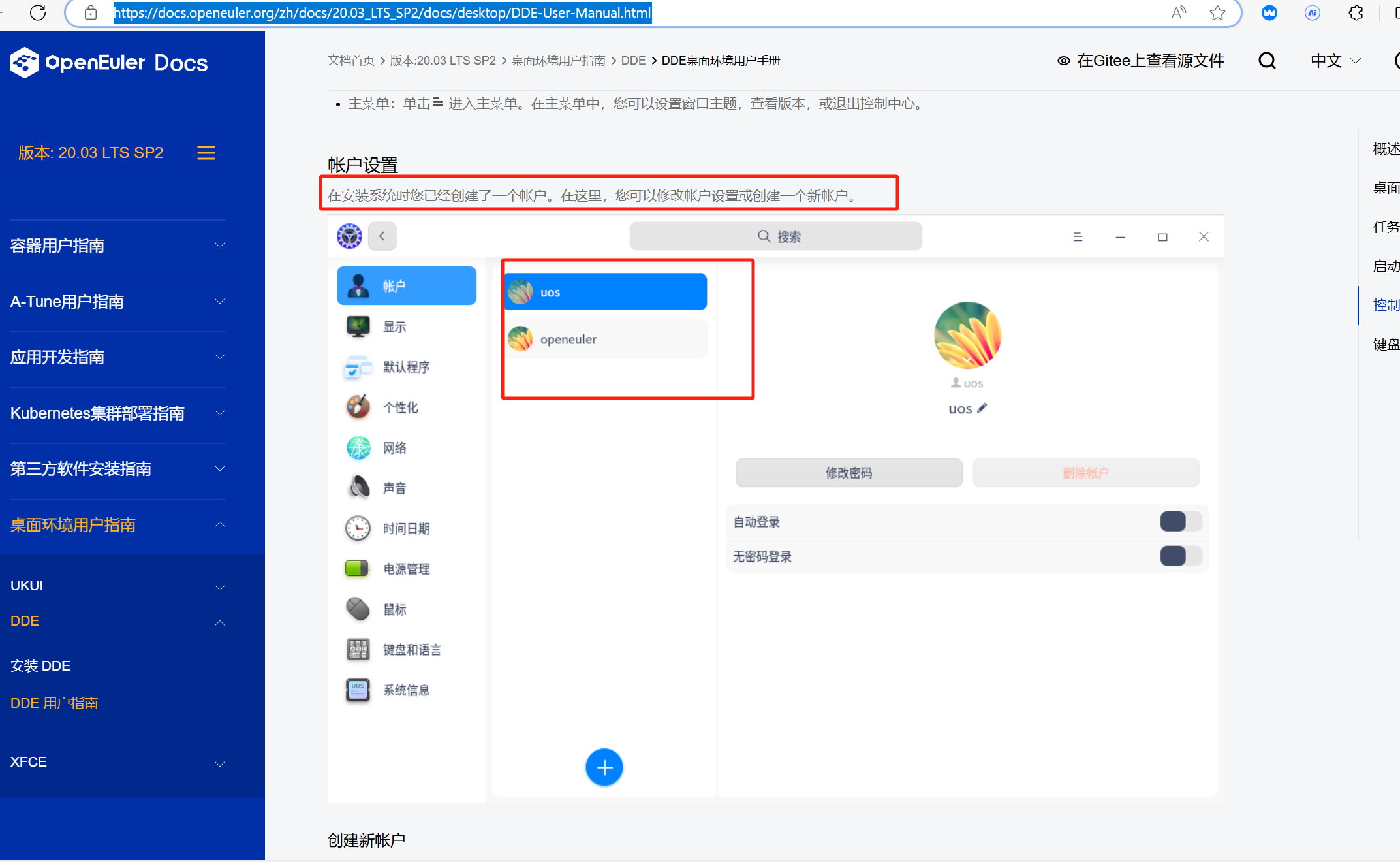This screenshot has width=1400, height=862.
Task: Select 显示 in control center sidebar
Action: [394, 327]
